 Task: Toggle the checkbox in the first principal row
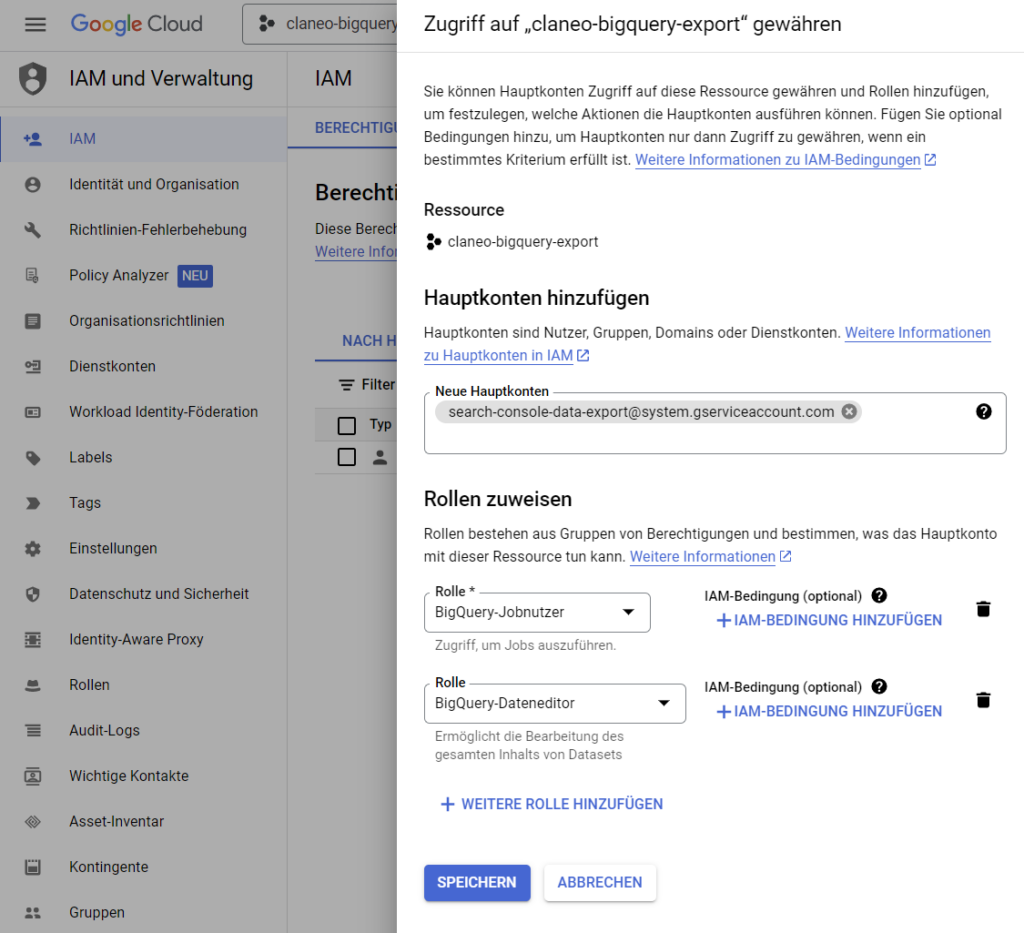(x=347, y=457)
